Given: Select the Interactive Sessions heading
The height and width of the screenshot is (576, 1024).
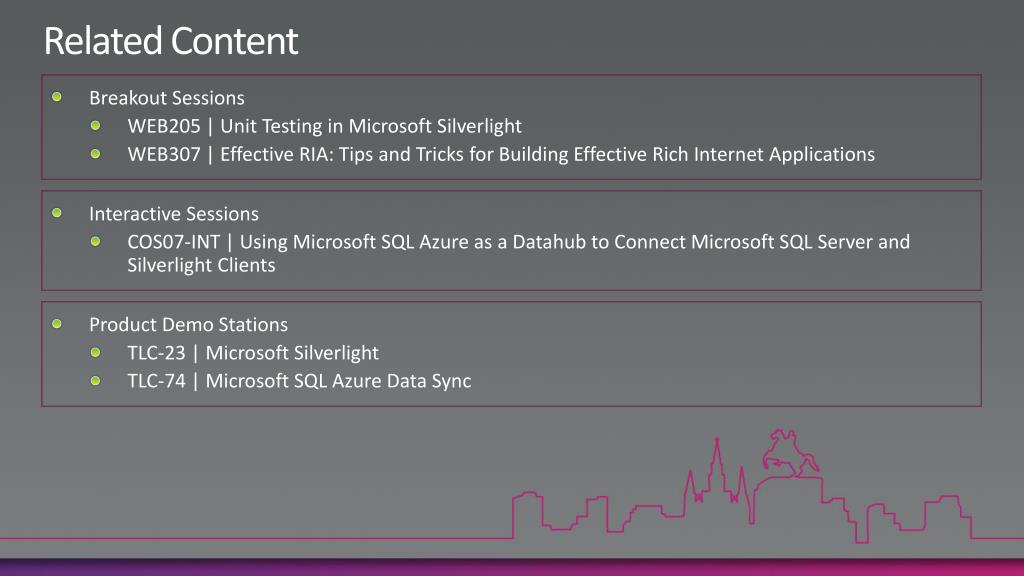Looking at the screenshot, I should coord(174,214).
